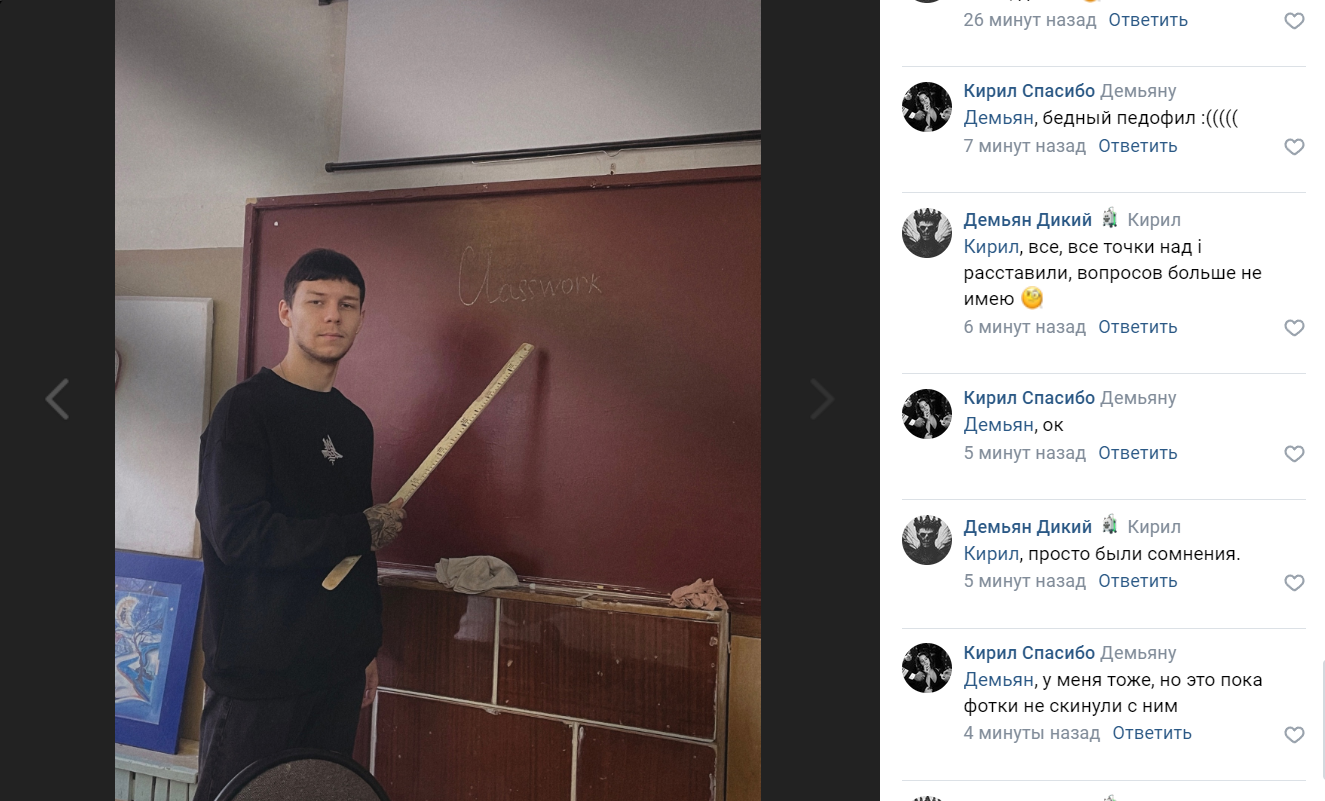Like the comment posted 4 minutes ago
Screen dimensions: 1325x801
1294,734
